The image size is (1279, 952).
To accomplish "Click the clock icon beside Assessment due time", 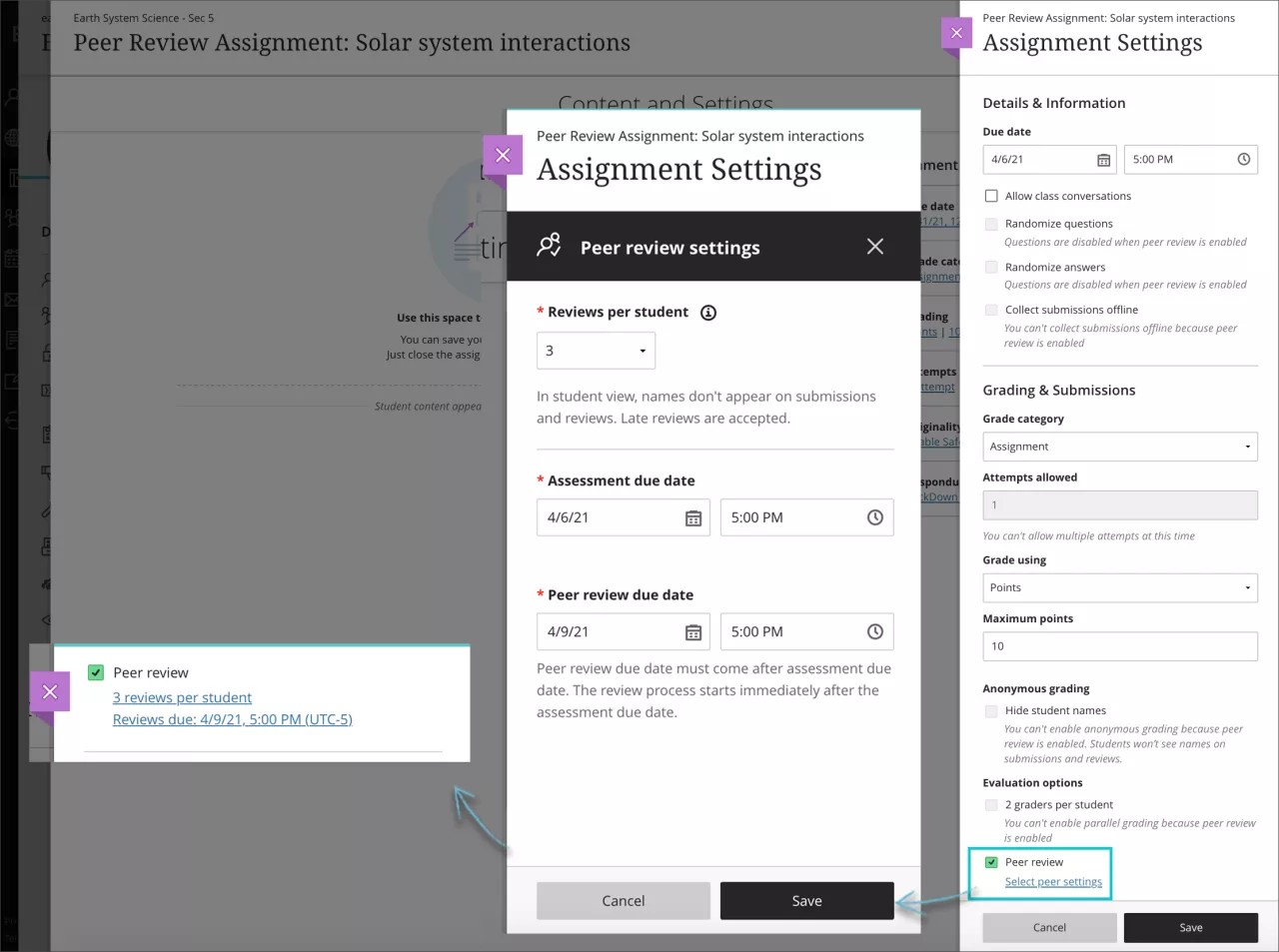I will (x=874, y=517).
